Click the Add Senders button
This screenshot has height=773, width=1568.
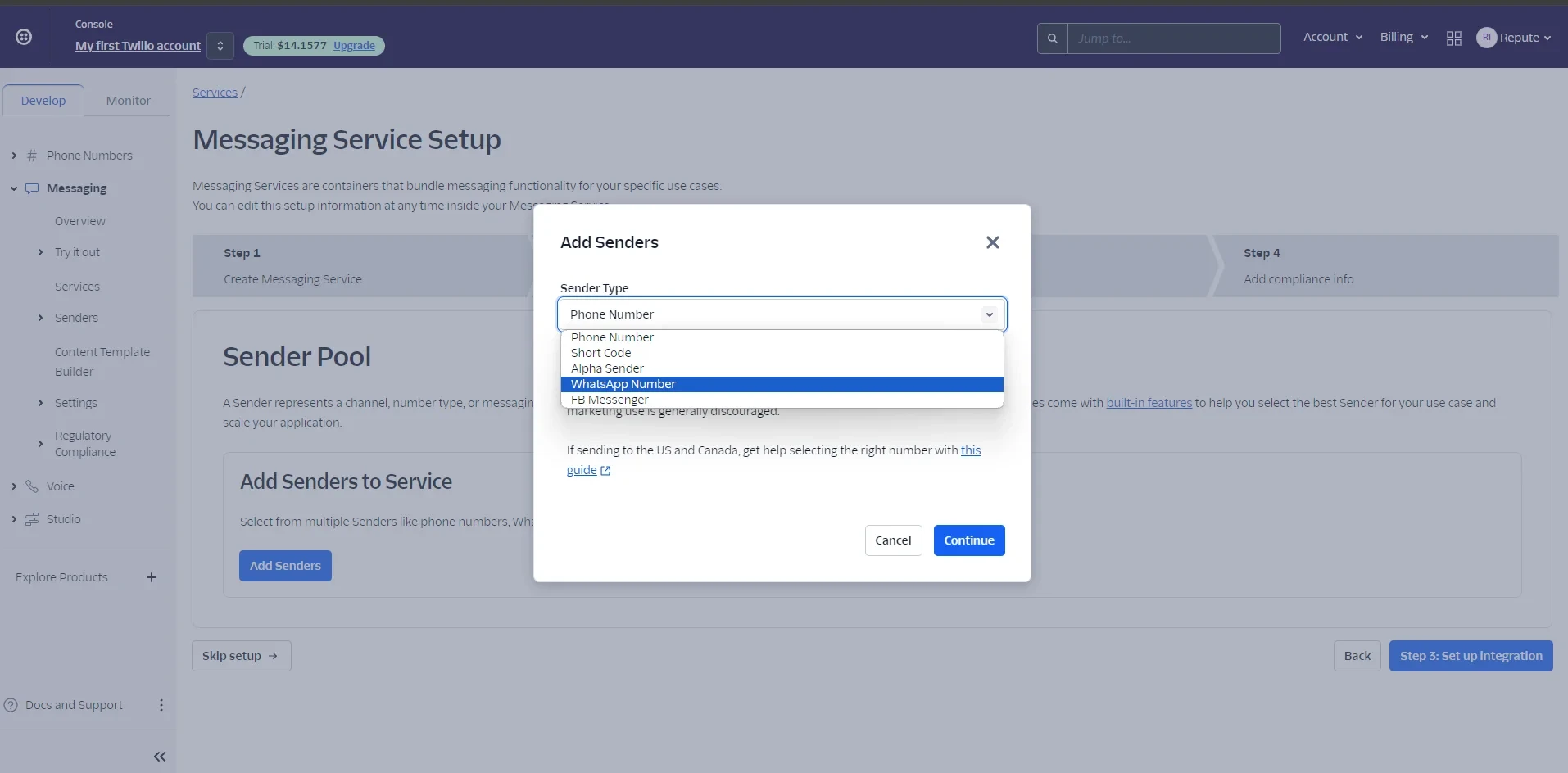coord(285,566)
